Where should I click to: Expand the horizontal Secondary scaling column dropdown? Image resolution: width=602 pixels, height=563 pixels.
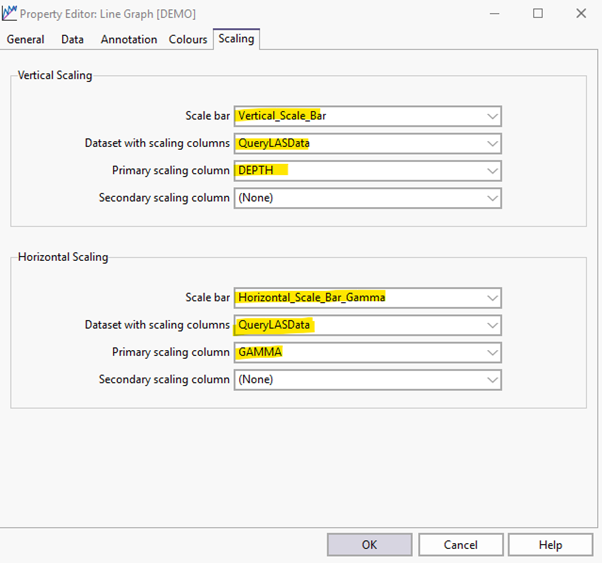click(367, 380)
